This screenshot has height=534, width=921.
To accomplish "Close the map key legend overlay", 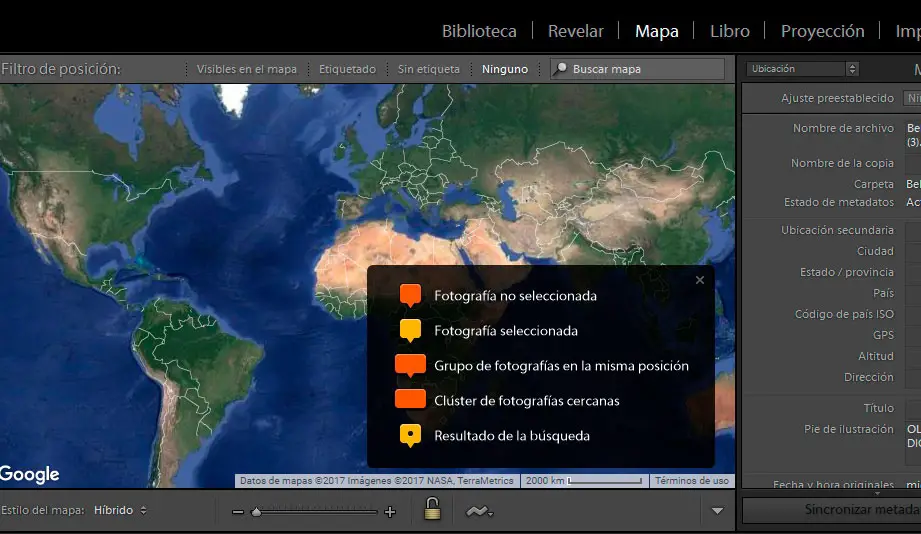I will pyautogui.click(x=700, y=280).
